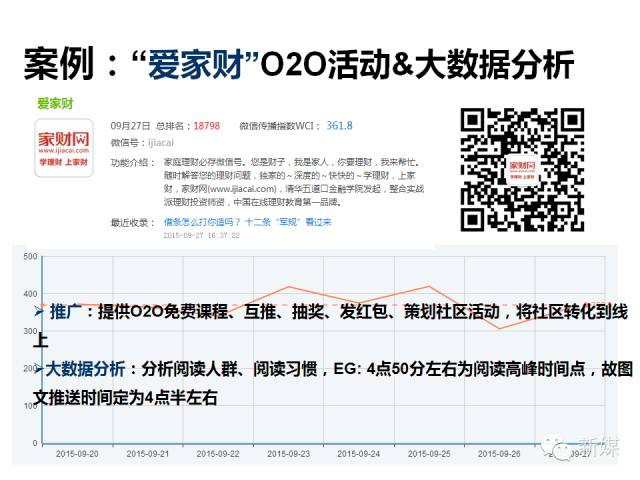Click the 大数据分析 bullet heading
The width and height of the screenshot is (640, 480).
[85, 369]
